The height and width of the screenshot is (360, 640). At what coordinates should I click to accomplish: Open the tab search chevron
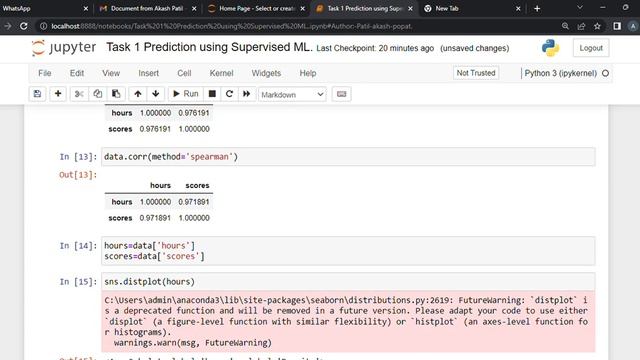click(x=580, y=8)
